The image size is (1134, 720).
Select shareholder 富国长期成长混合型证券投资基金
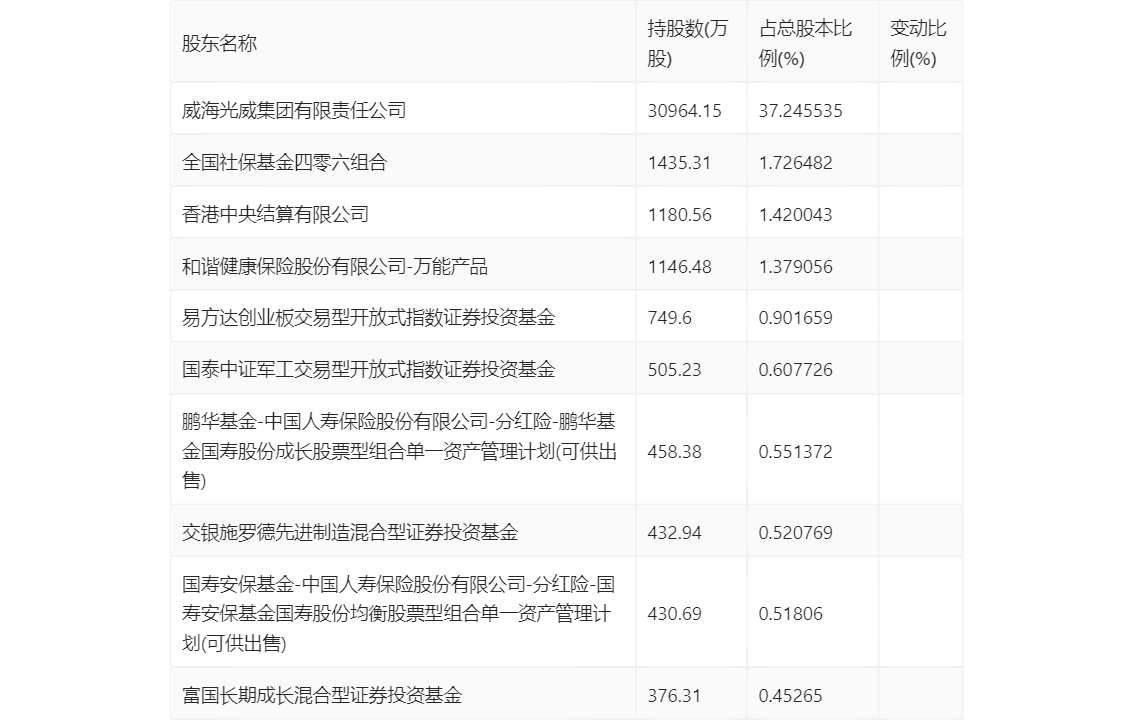click(322, 695)
